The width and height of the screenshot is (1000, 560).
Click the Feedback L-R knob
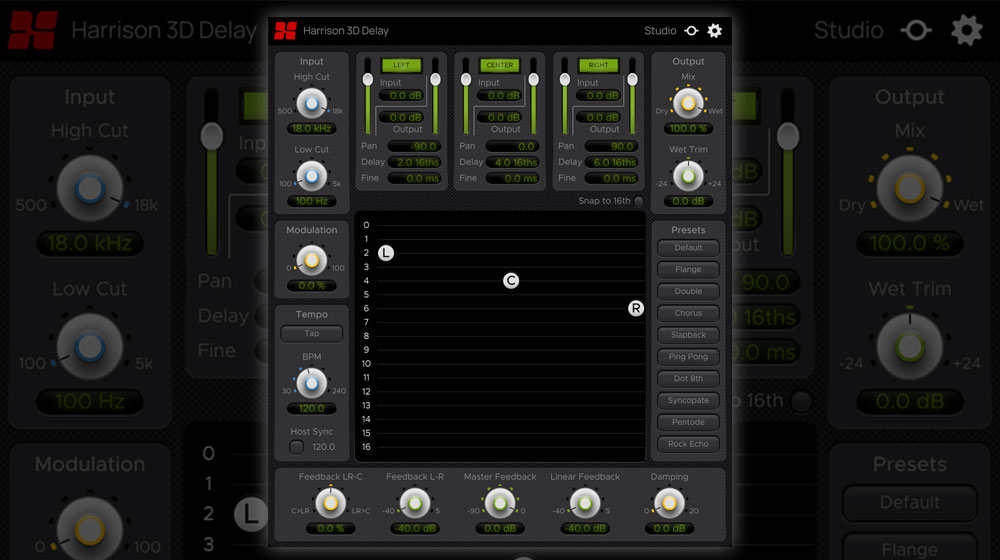click(x=415, y=503)
